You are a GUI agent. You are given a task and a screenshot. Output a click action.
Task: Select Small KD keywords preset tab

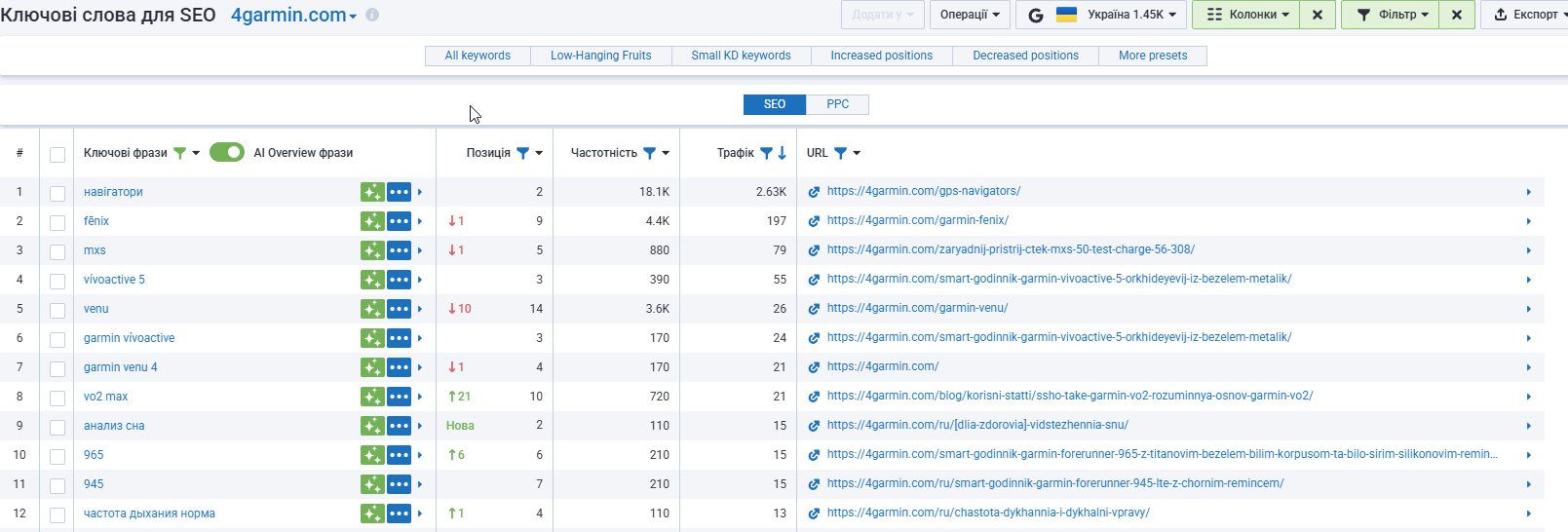point(741,56)
